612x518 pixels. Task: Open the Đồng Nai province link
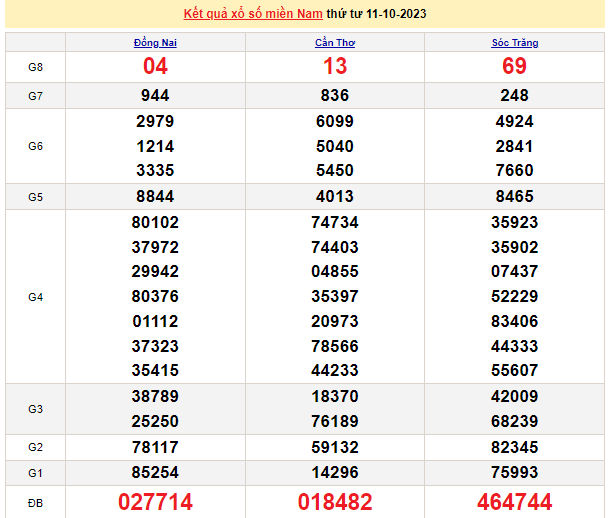pos(155,43)
